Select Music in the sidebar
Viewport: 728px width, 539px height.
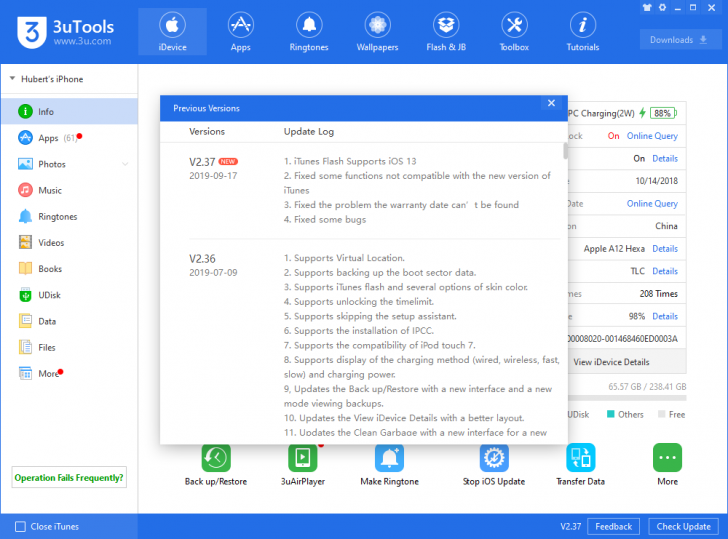(69, 190)
